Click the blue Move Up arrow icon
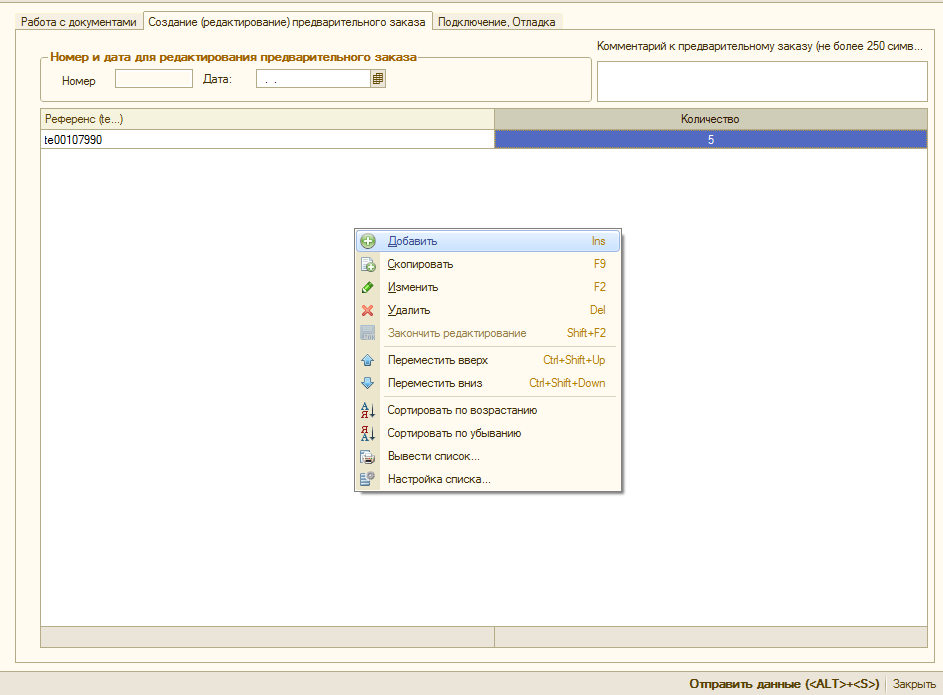943x695 pixels. pyautogui.click(x=367, y=360)
